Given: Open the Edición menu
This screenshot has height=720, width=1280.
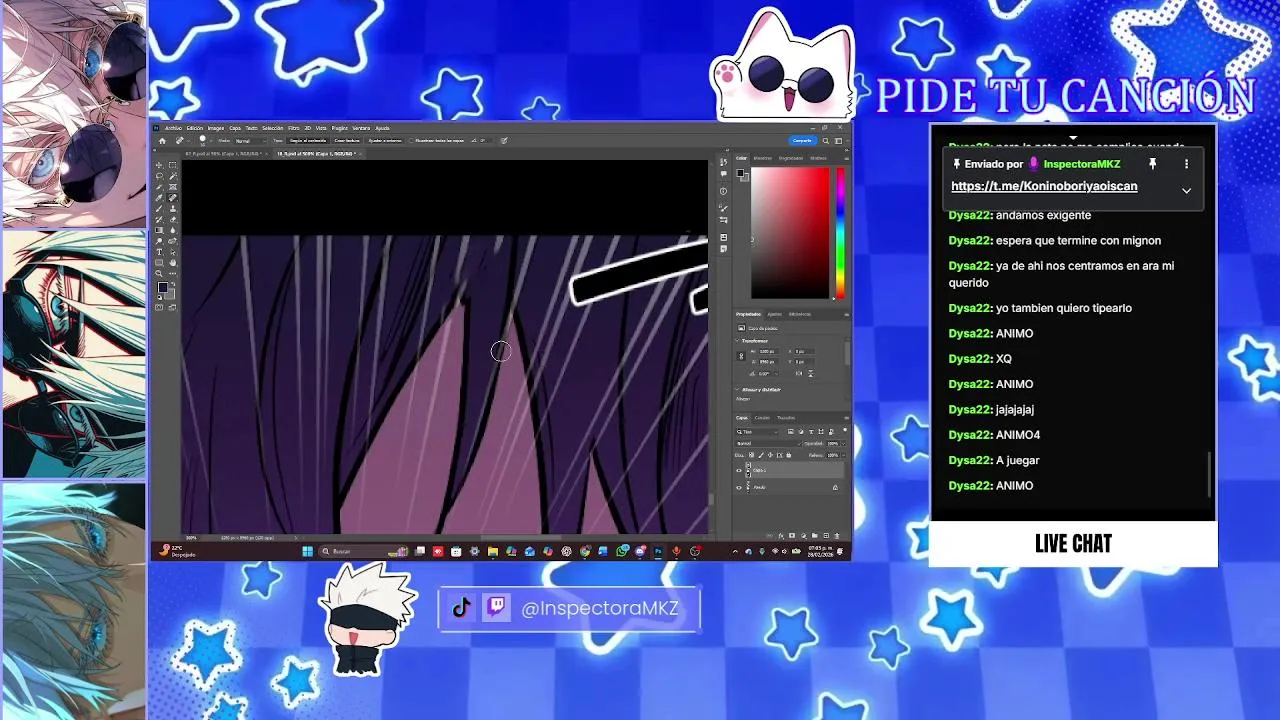Looking at the screenshot, I should (195, 128).
